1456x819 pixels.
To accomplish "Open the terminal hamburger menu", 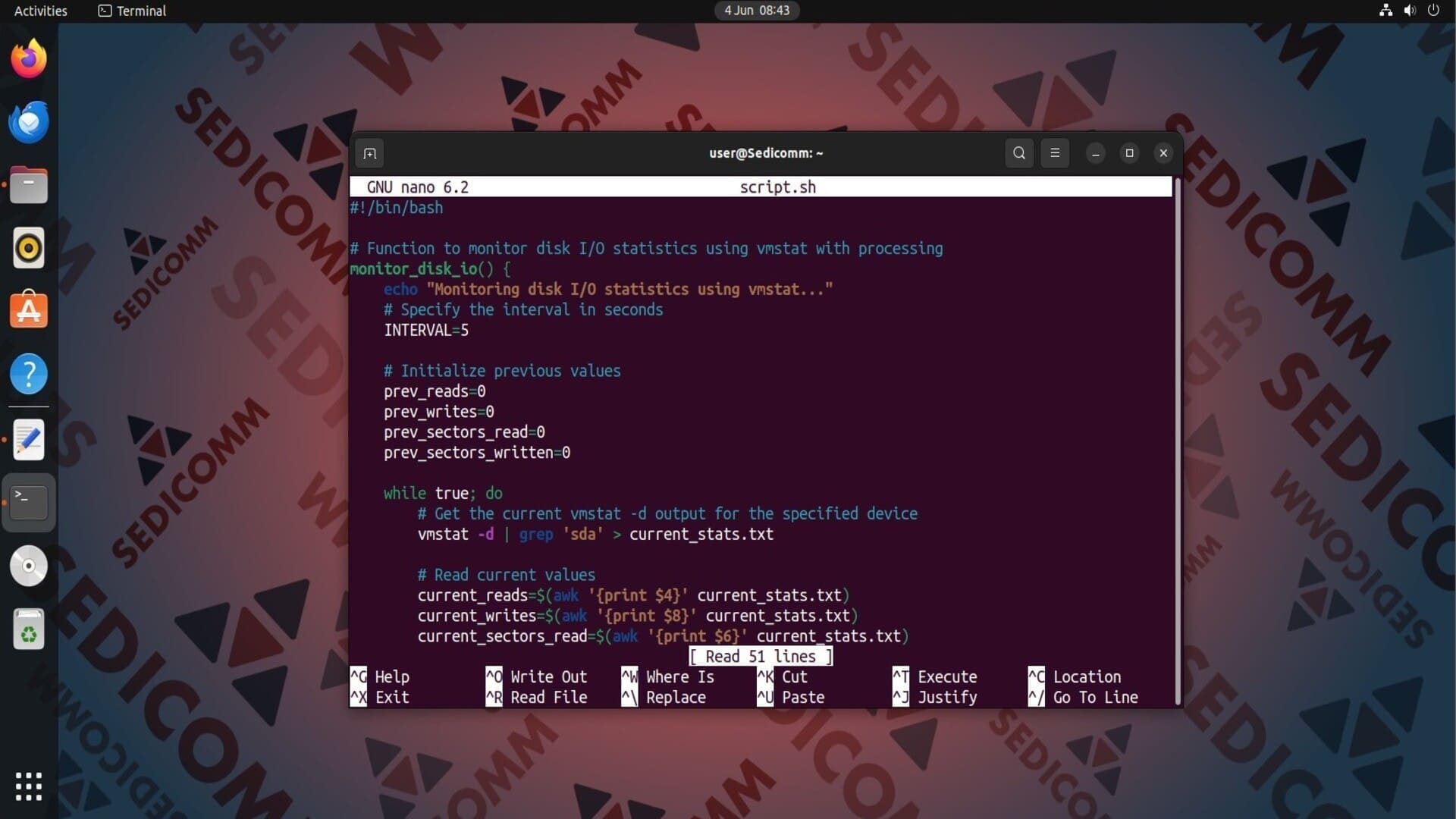I will [1054, 153].
